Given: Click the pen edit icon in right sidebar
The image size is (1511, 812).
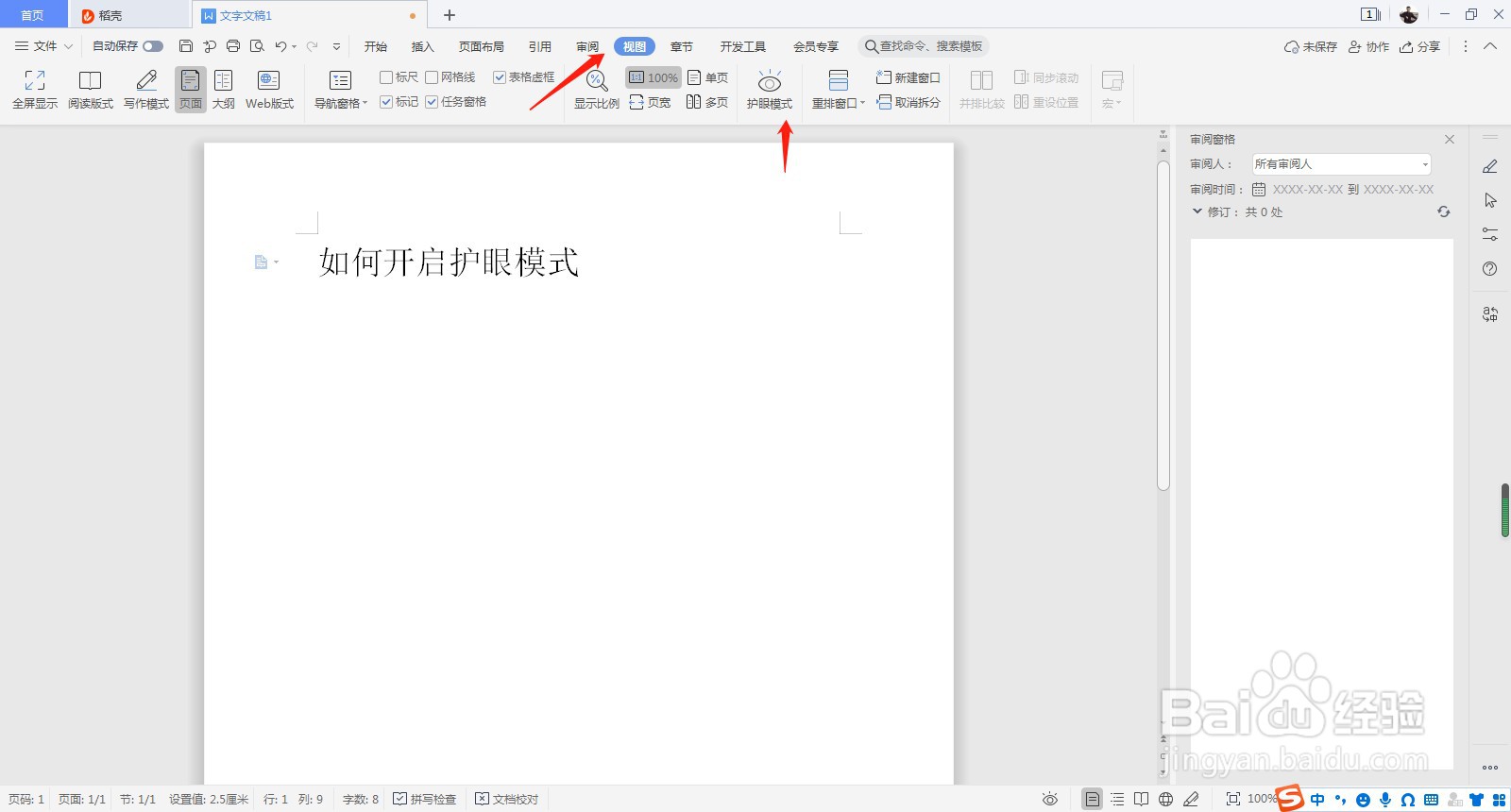Looking at the screenshot, I should coord(1490,166).
